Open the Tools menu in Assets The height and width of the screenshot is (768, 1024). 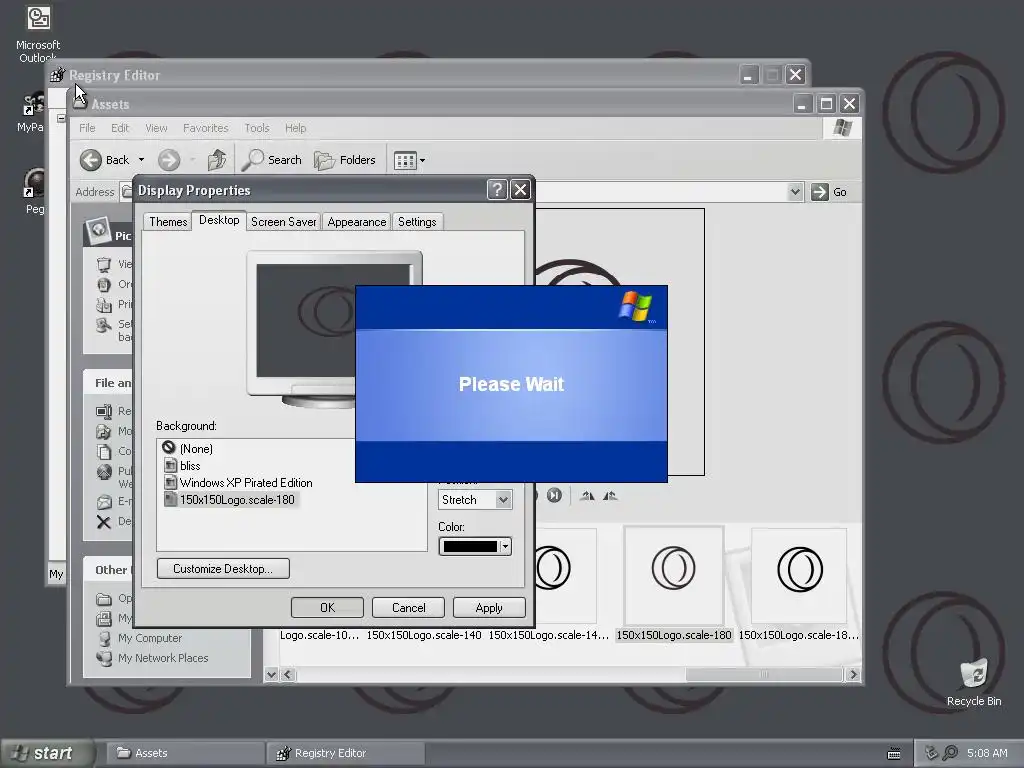click(257, 128)
